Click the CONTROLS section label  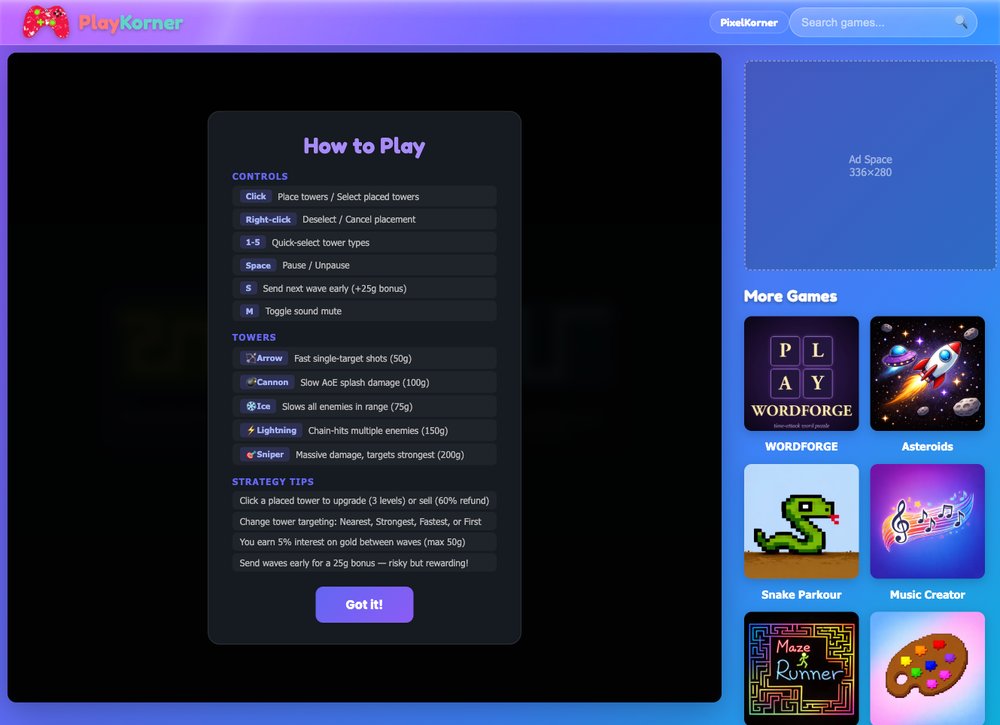[260, 177]
